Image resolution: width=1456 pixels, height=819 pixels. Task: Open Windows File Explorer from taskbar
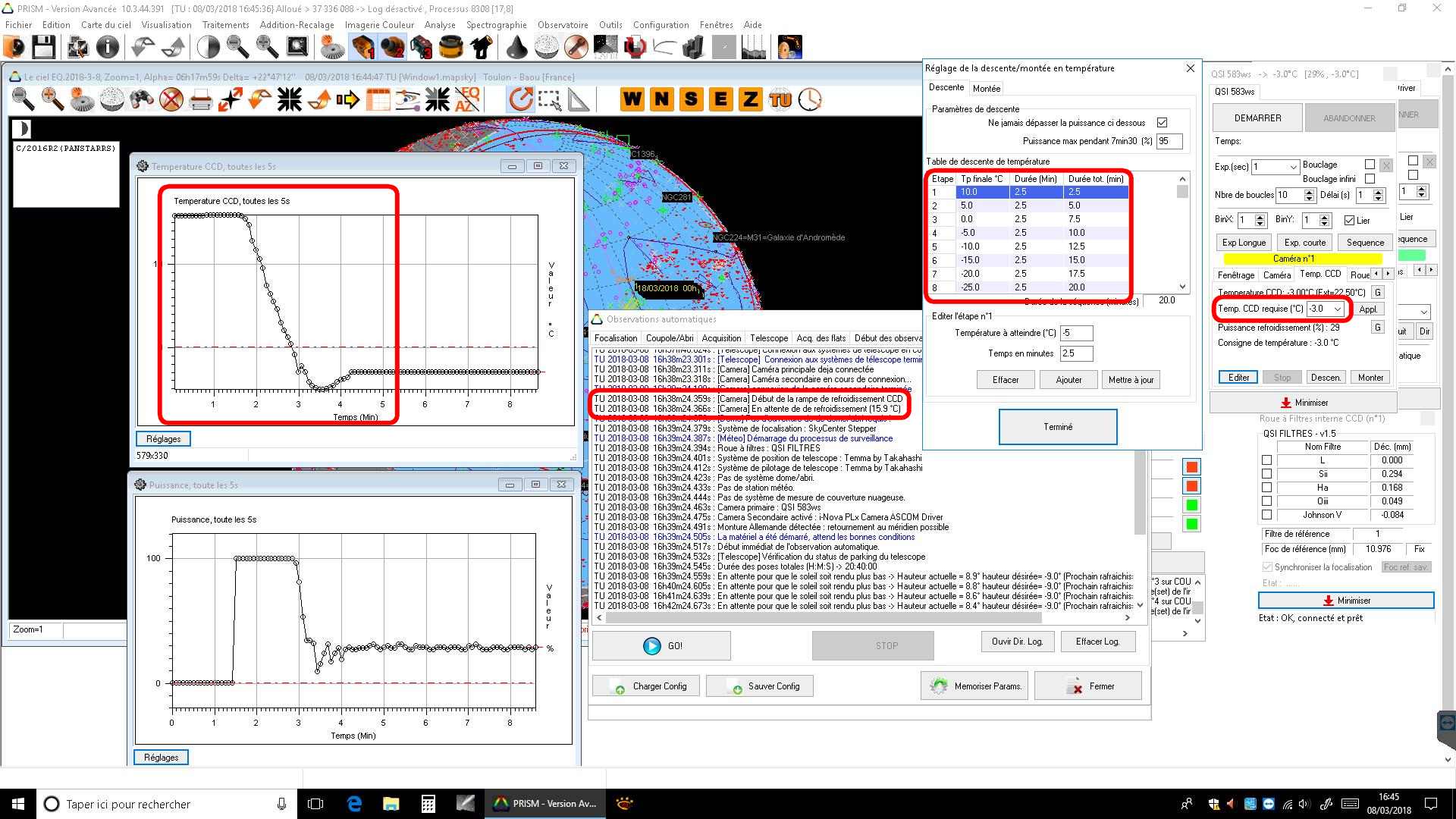tap(391, 804)
